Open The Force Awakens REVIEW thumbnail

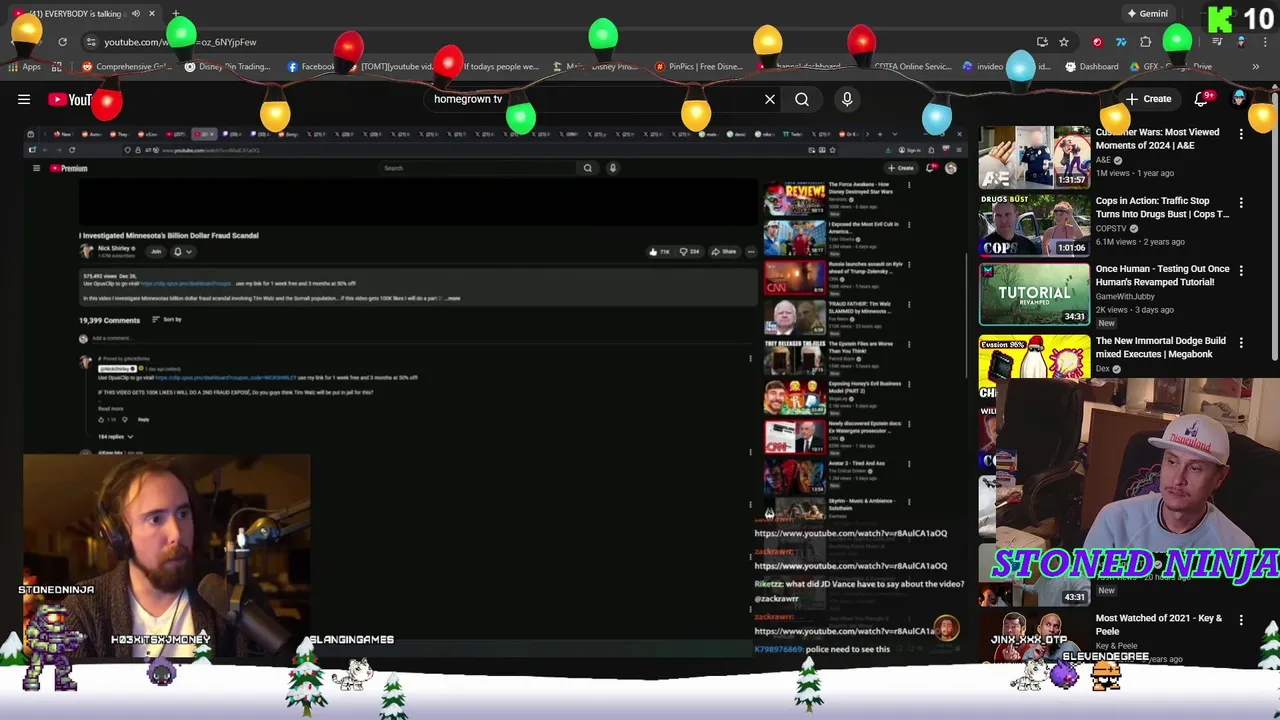795,198
